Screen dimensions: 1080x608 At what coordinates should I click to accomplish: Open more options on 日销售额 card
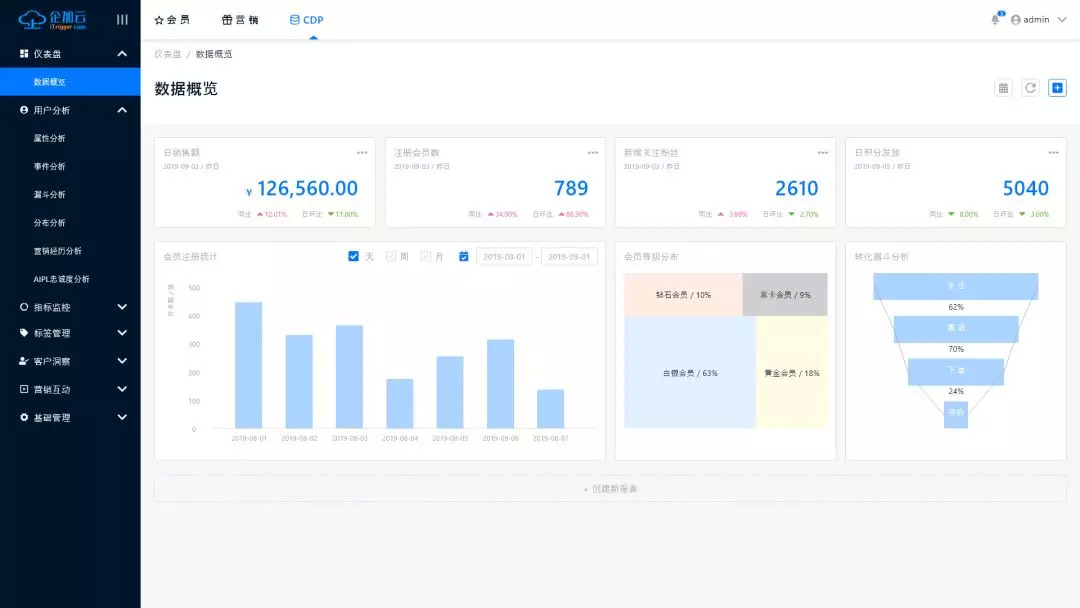click(x=362, y=153)
